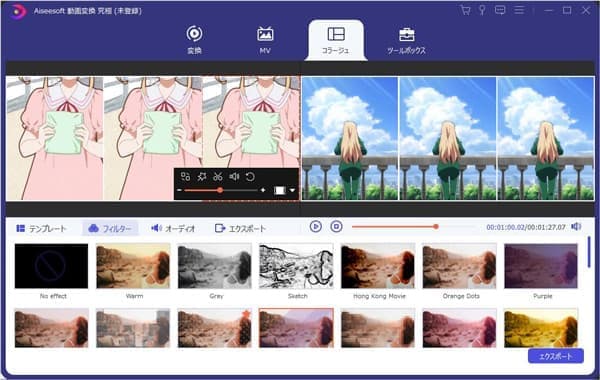Select the middle sky collage cell
Image resolution: width=600 pixels, height=380 pixels.
tap(448, 138)
